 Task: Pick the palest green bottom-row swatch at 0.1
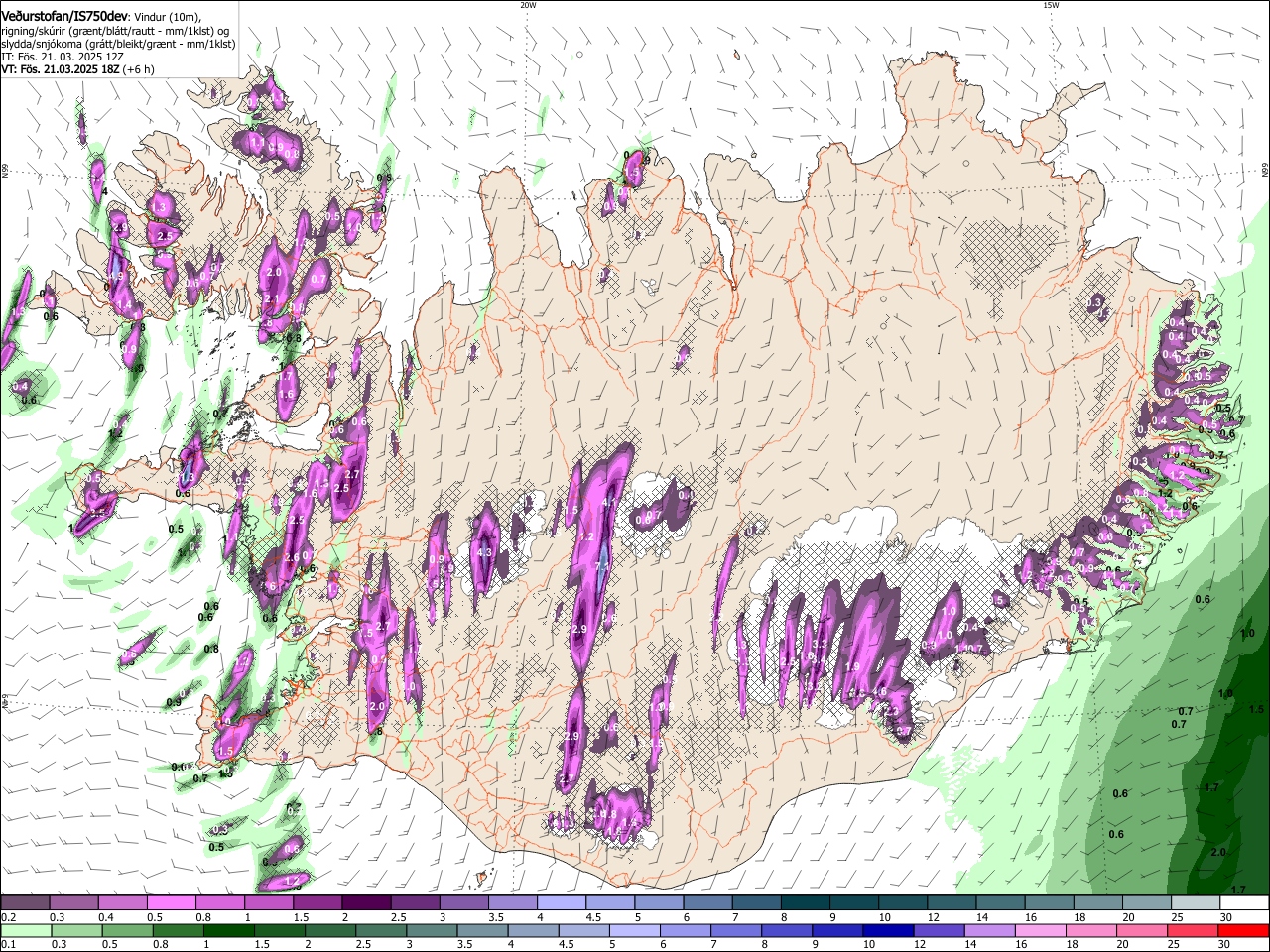[x=25, y=931]
